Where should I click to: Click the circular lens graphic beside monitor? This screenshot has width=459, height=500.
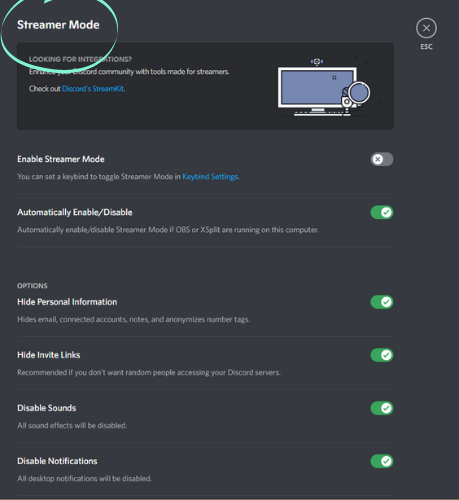coord(359,92)
